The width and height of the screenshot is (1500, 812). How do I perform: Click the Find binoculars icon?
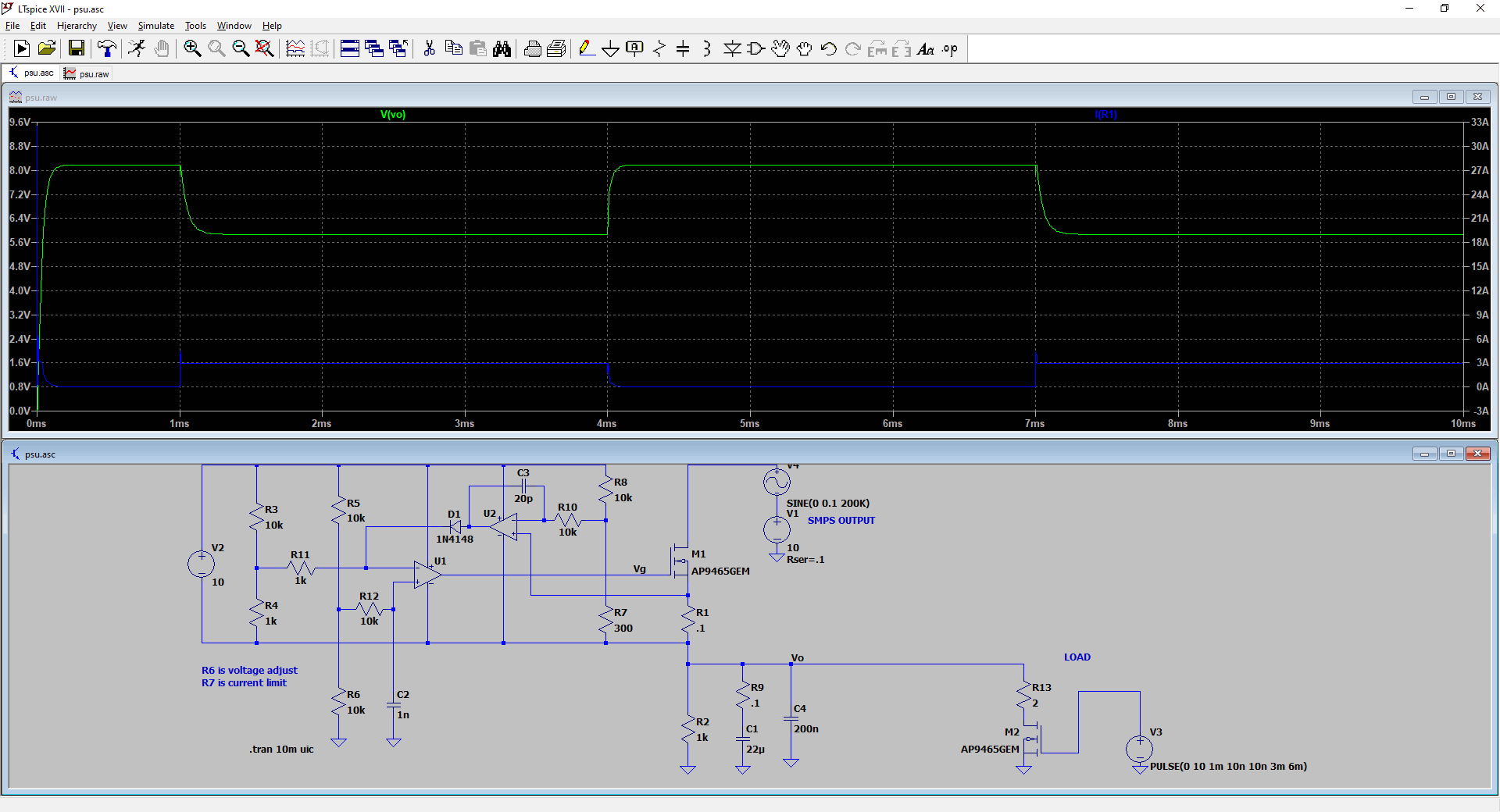[502, 48]
